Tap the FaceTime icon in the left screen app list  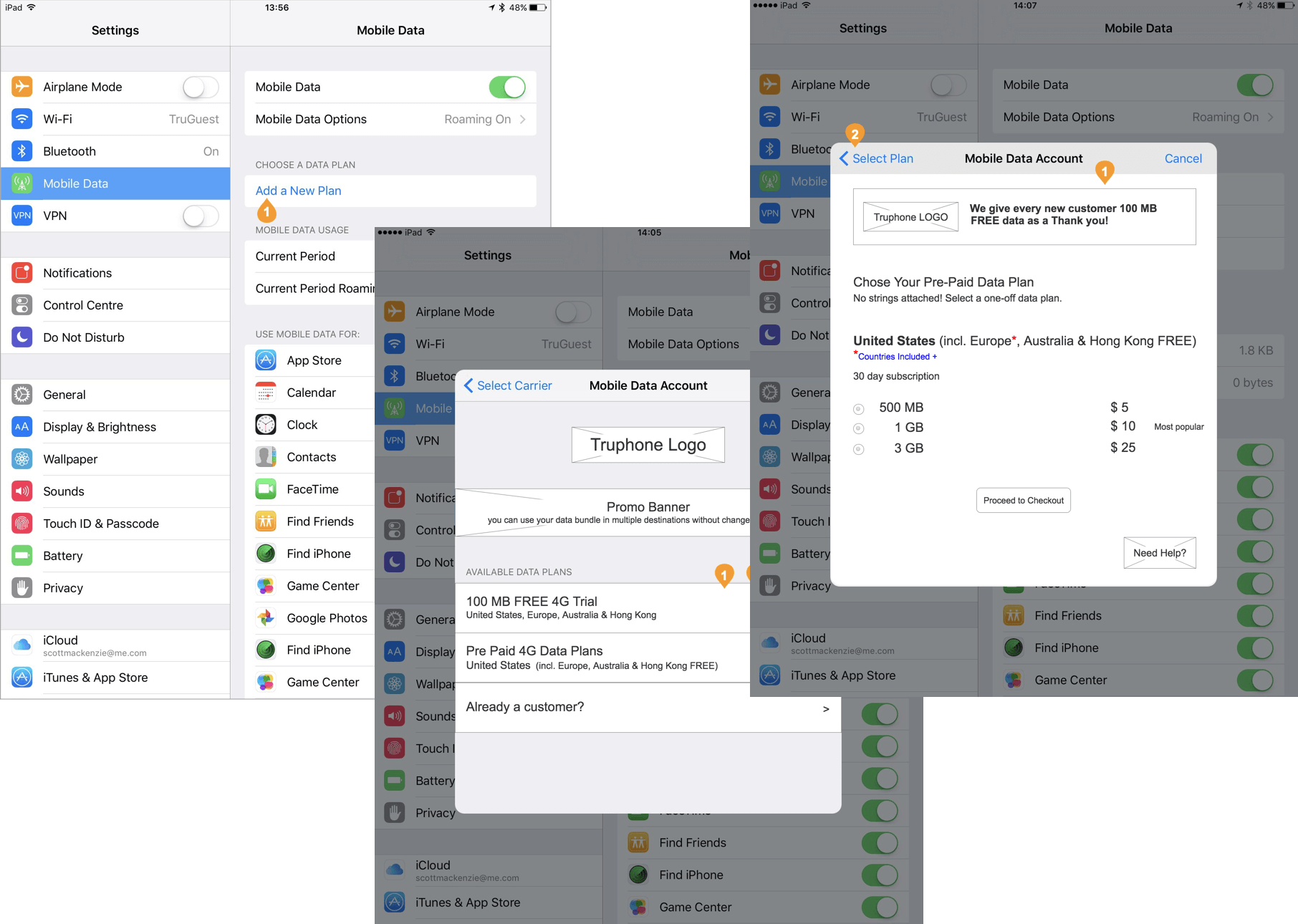point(266,489)
